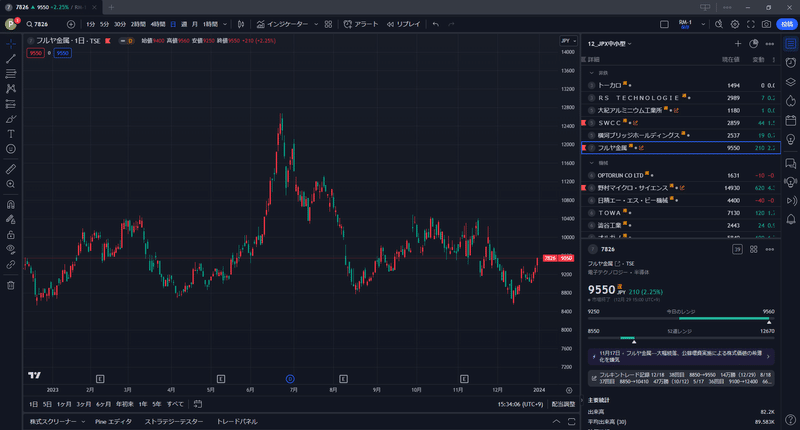Viewport: 800px width, 430px height.
Task: Open the object tree layers panel
Action: coord(790,82)
